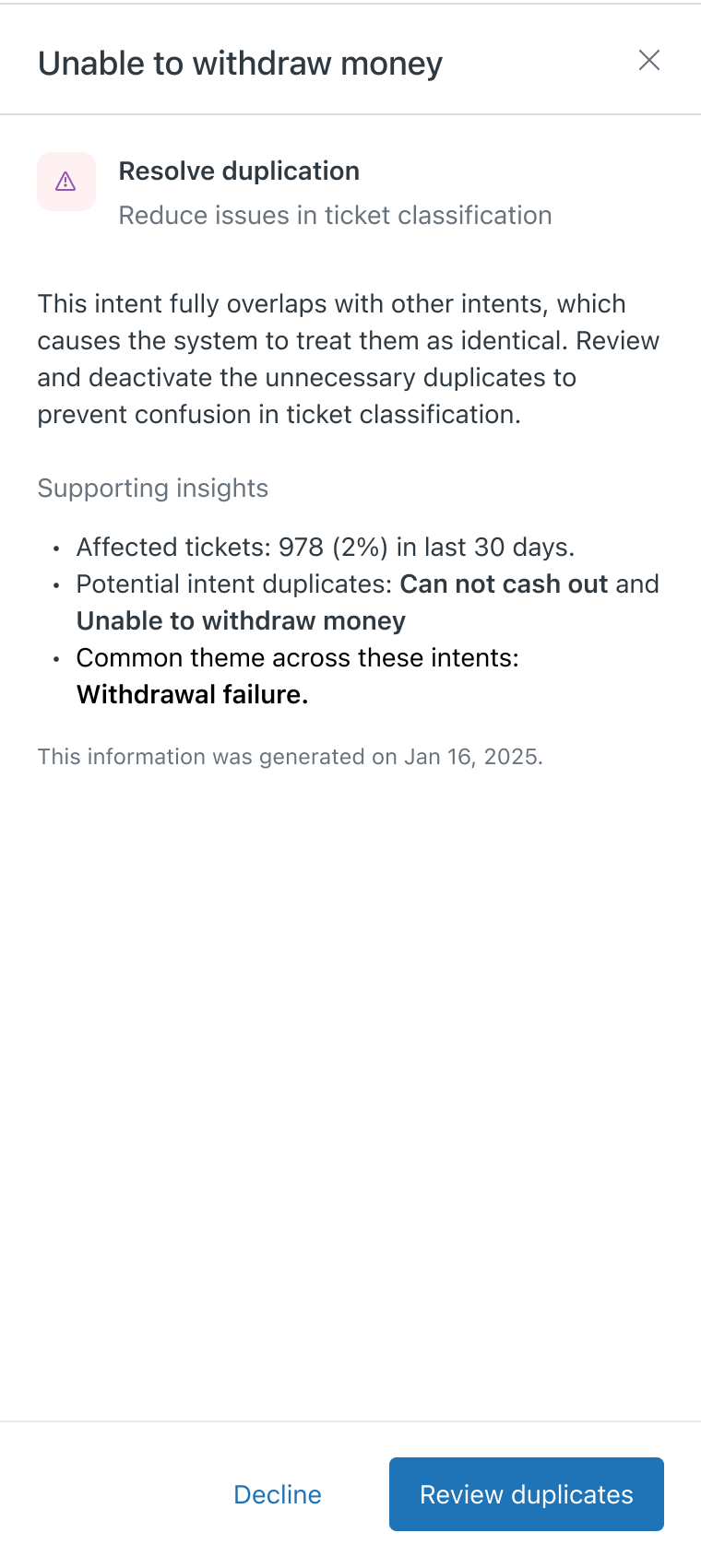Click the purple warning triangle icon
The width and height of the screenshot is (701, 1568).
65,182
